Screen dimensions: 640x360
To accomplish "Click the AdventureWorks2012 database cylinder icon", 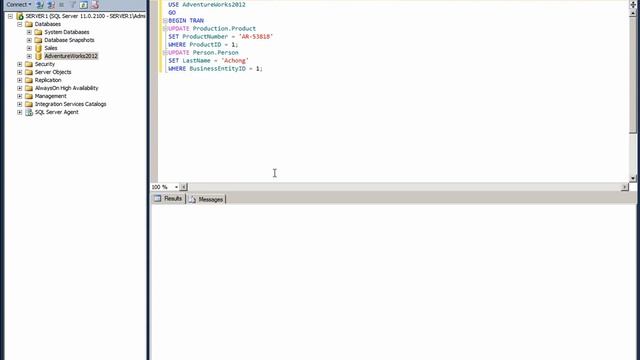I will (38, 56).
